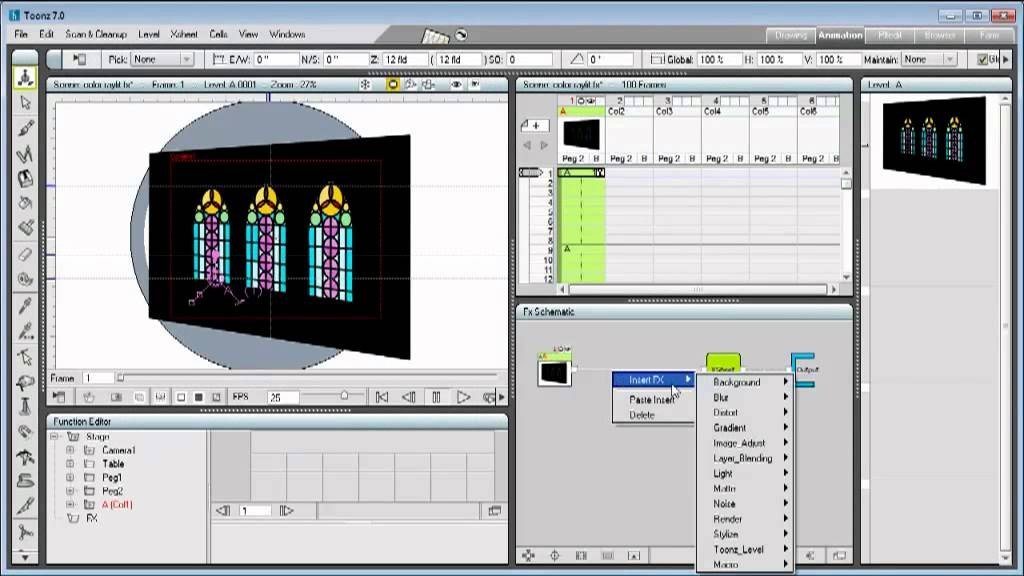The height and width of the screenshot is (576, 1024).
Task: Select the Iron tool
Action: pos(25,482)
